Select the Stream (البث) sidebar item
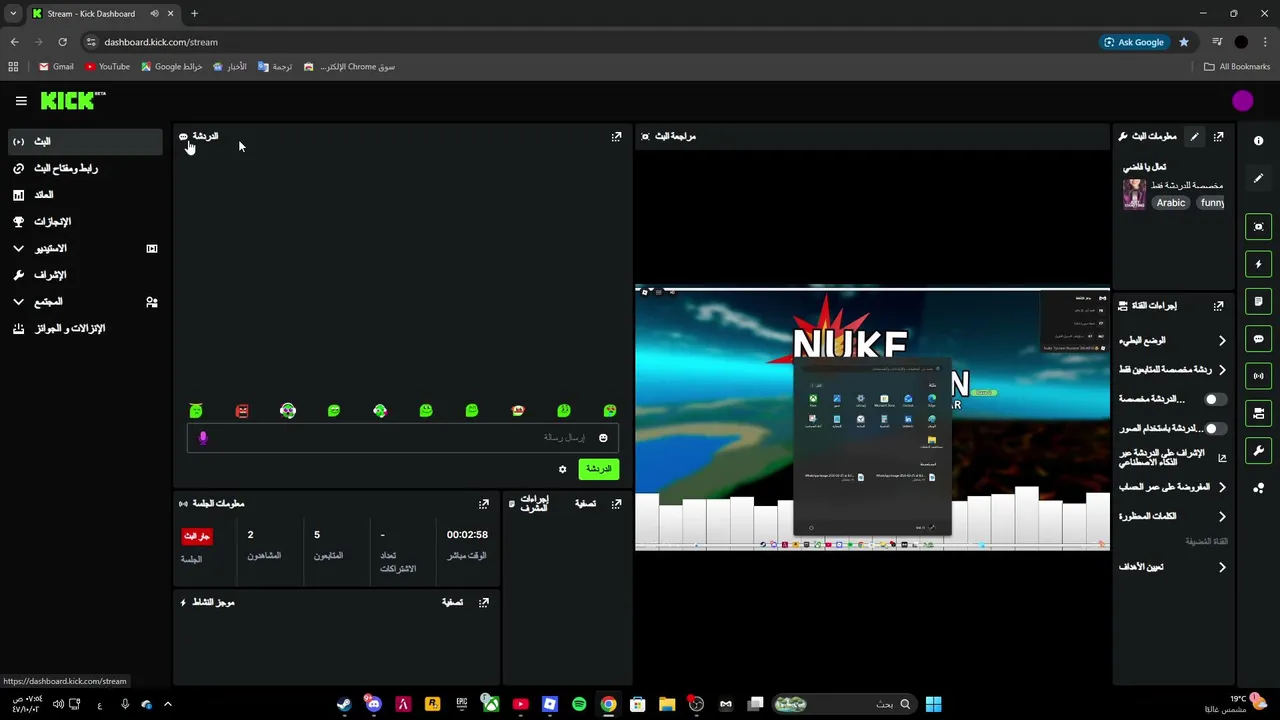 pos(85,142)
